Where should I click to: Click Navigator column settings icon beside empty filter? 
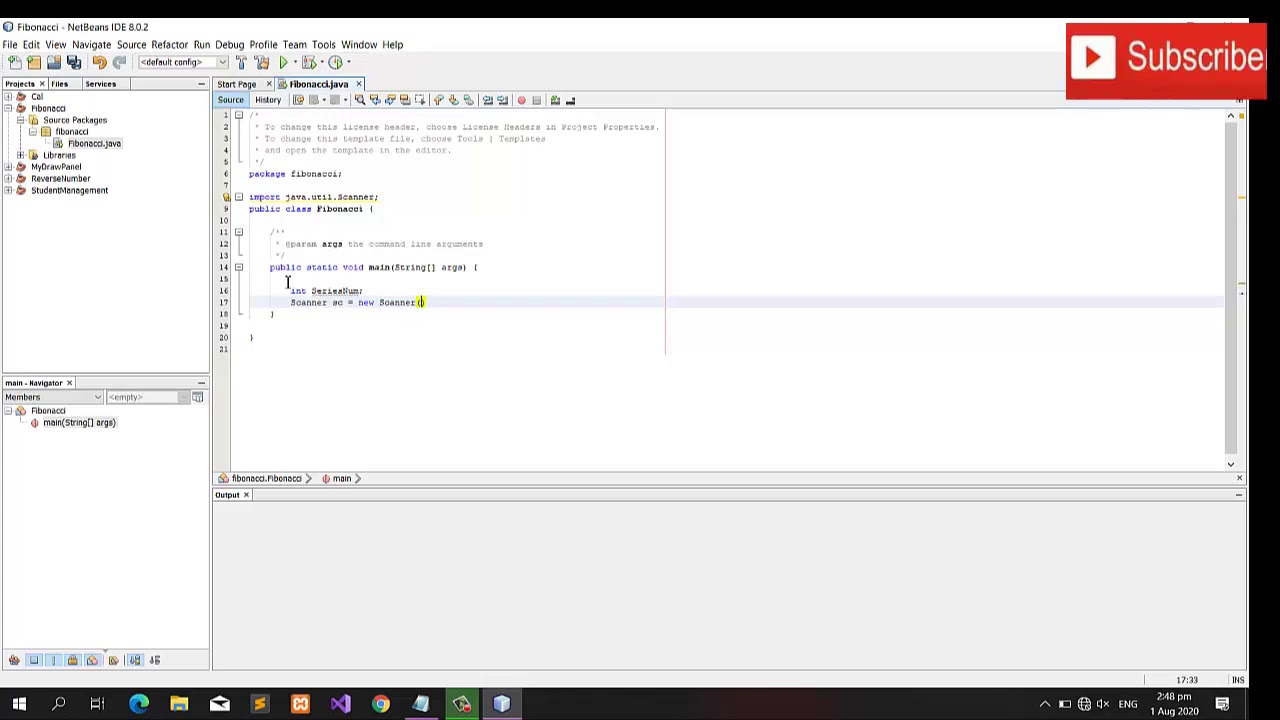(197, 397)
